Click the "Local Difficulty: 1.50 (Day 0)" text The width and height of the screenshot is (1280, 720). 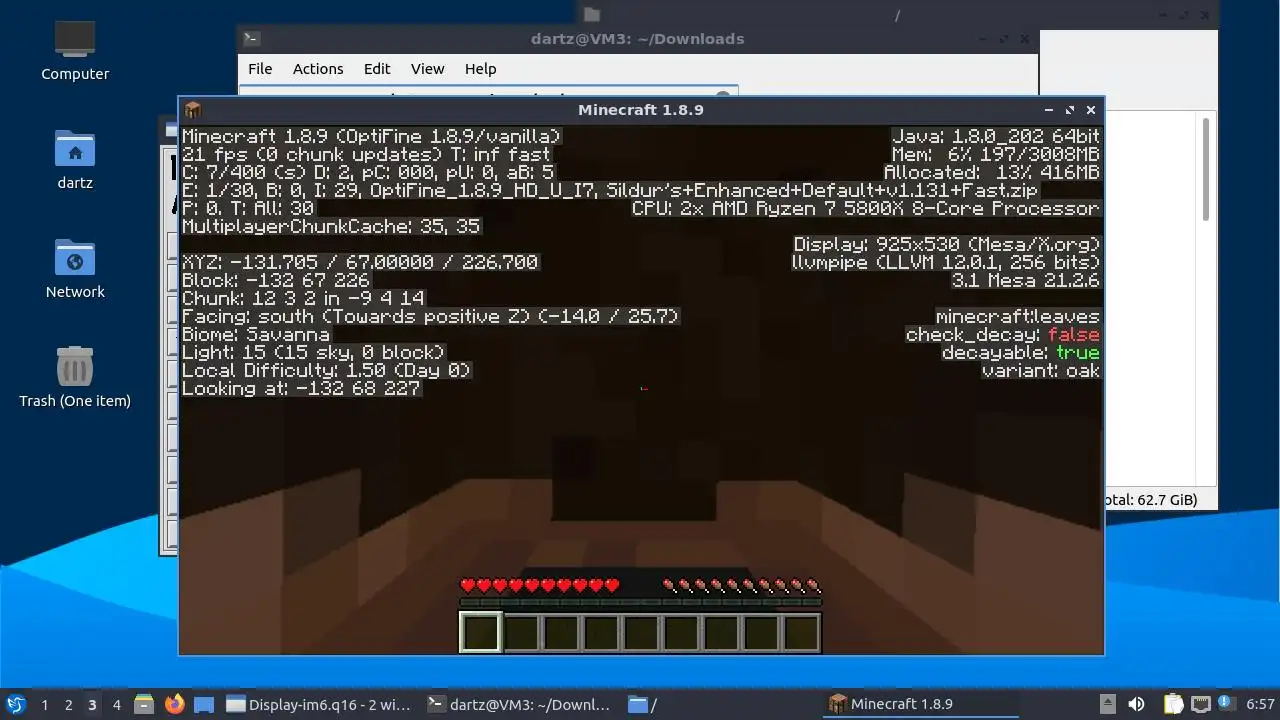(326, 370)
